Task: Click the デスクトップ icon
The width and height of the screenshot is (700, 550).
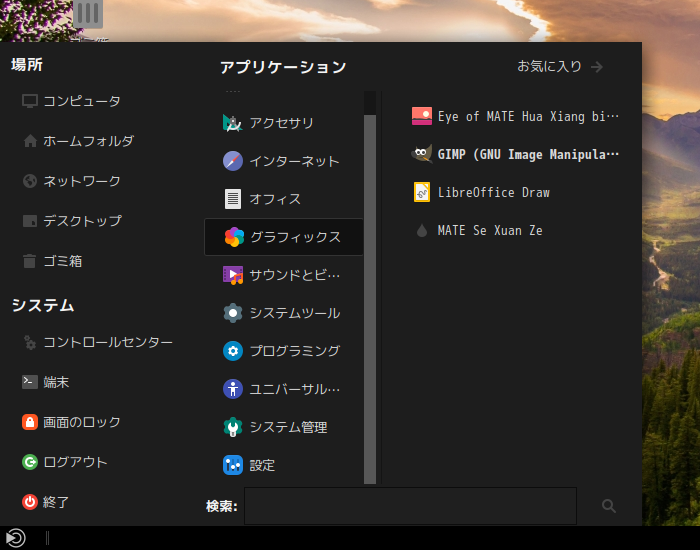Action: pos(30,221)
